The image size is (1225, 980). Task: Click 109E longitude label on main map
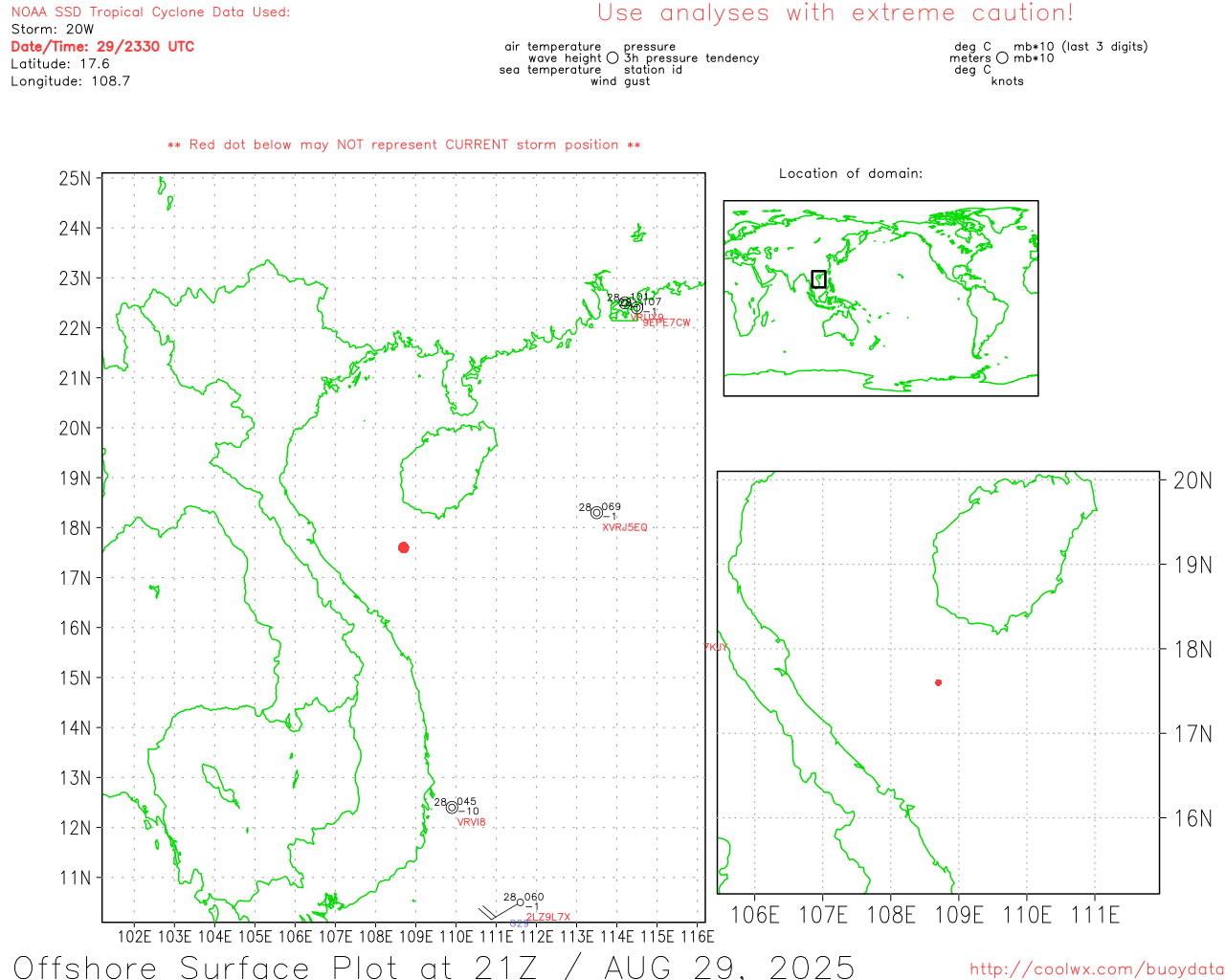pos(415,937)
